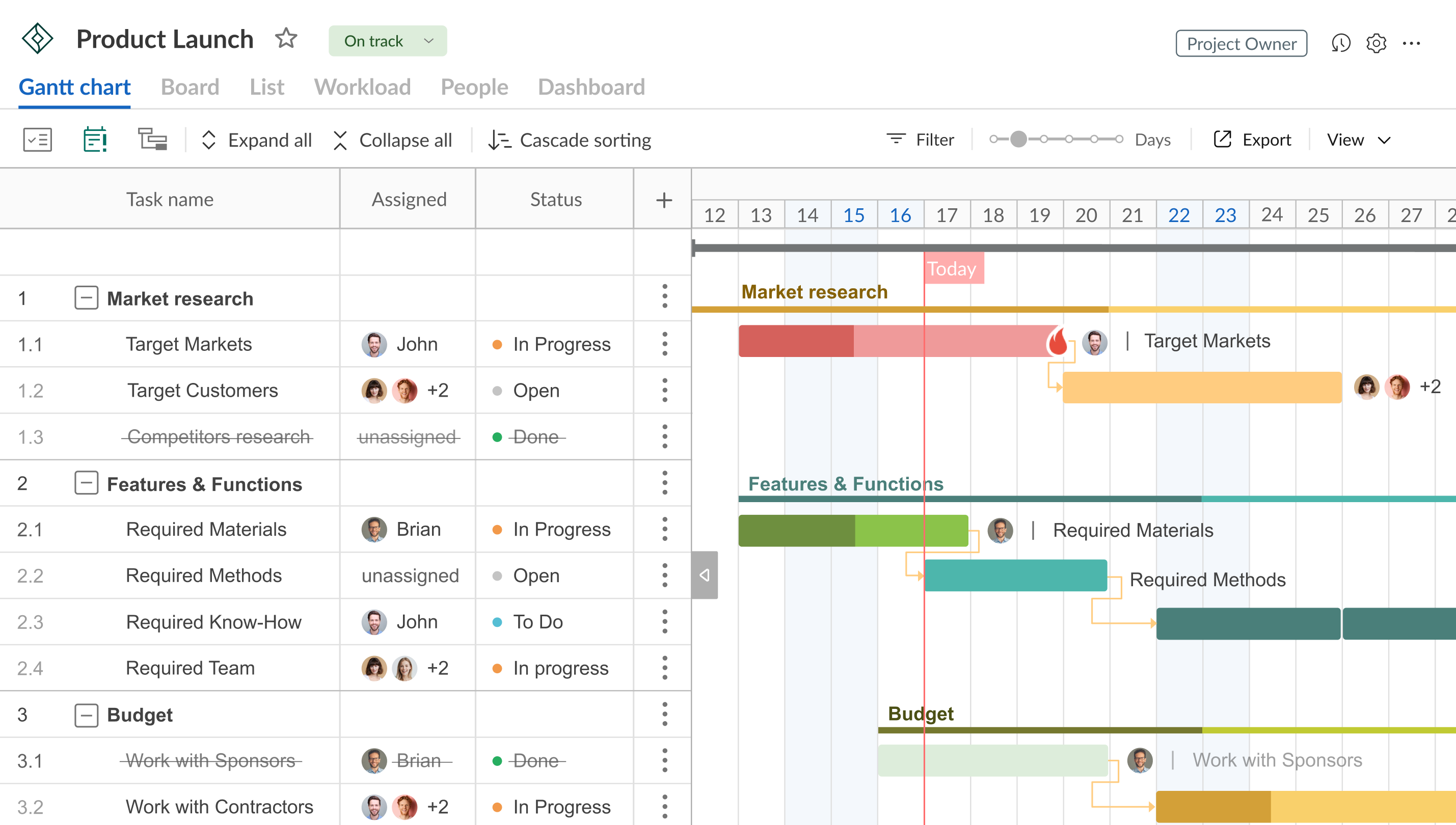This screenshot has height=825, width=1456.
Task: Collapse the Budget task group
Action: coord(86,715)
